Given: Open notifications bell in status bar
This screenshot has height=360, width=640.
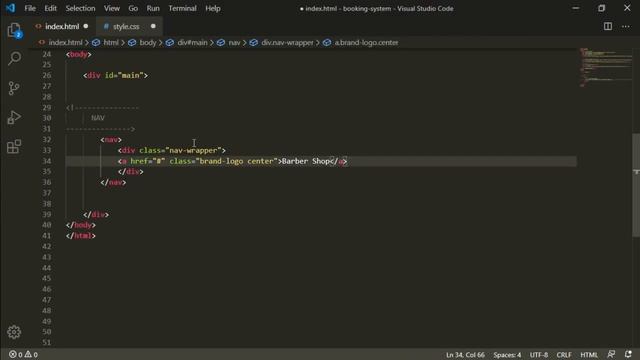Looking at the screenshot, I should click(628, 354).
